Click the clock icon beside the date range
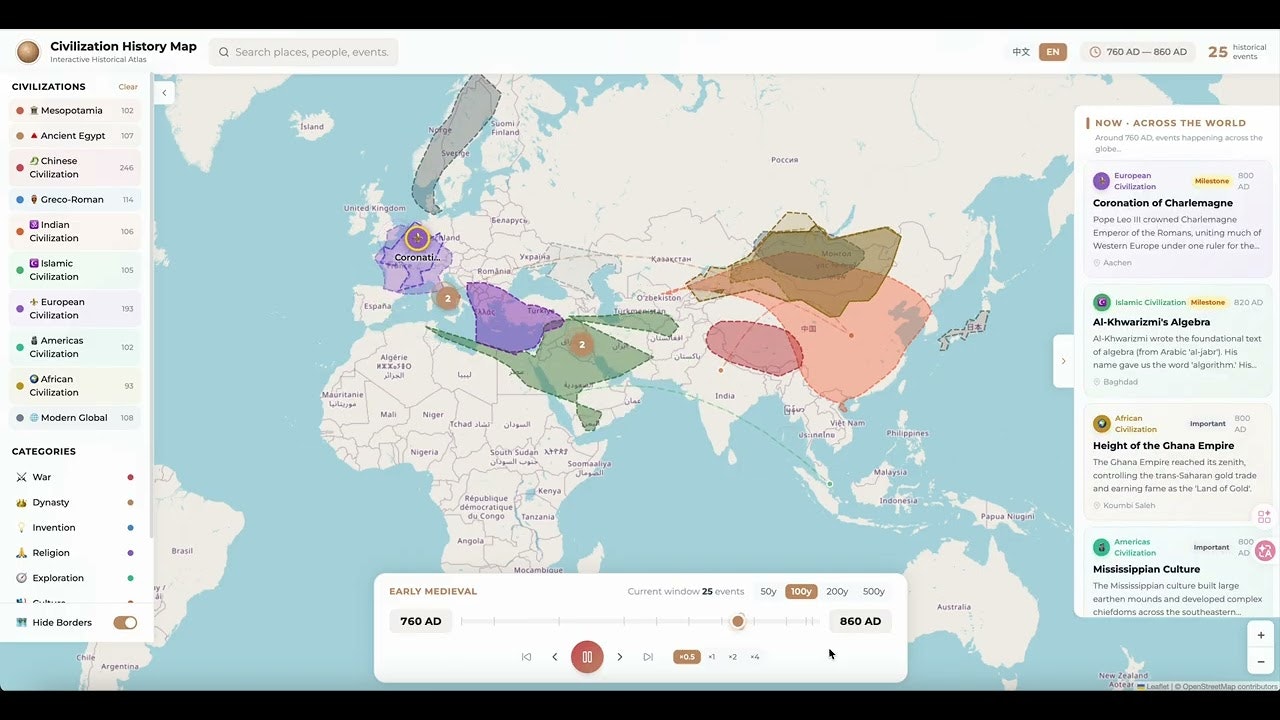Viewport: 1280px width, 720px height. (x=1096, y=51)
